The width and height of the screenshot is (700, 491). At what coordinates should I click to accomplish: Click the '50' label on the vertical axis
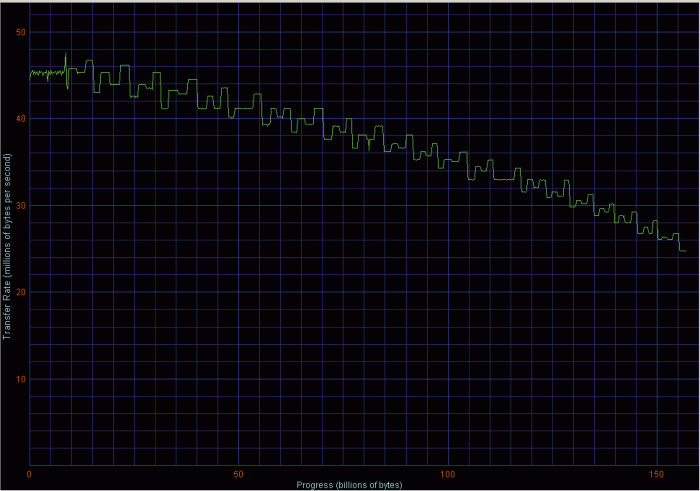coord(20,33)
